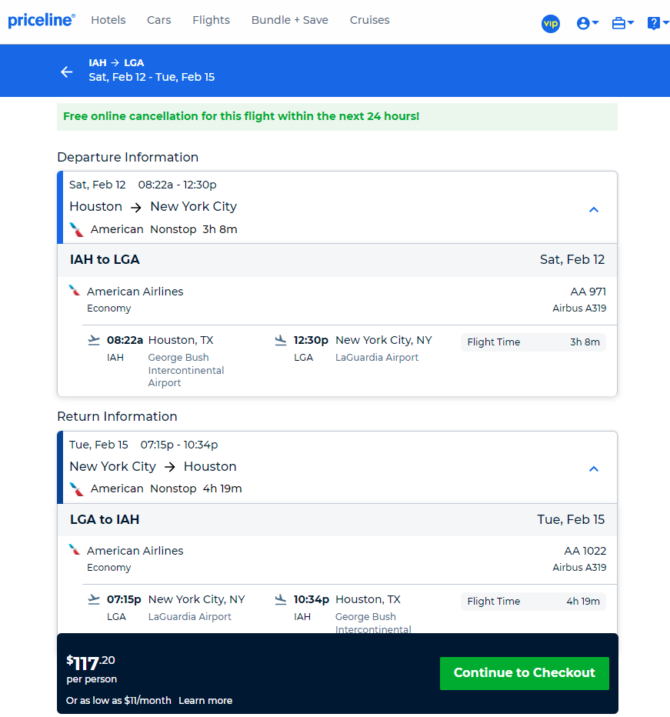
Task: Click the VIP badge icon
Action: click(x=551, y=23)
